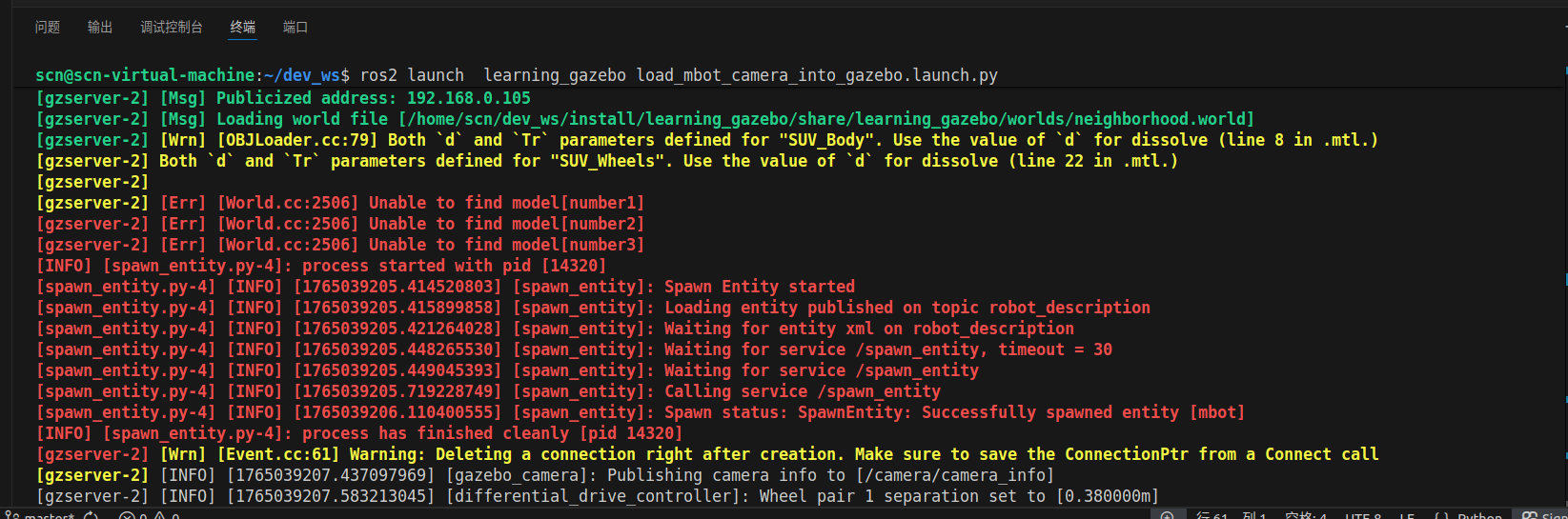Click the Calling service /spawn_entity line
Image resolution: width=1568 pixels, height=519 pixels.
coord(488,391)
